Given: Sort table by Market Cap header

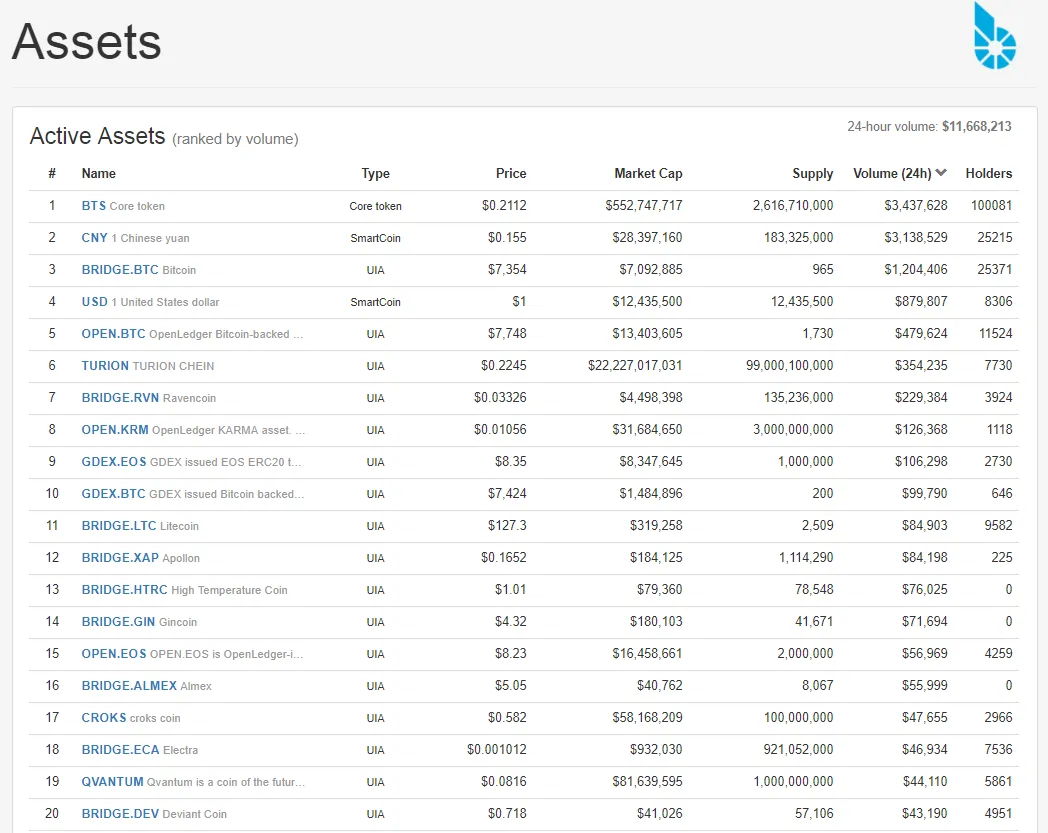Looking at the screenshot, I should (648, 174).
